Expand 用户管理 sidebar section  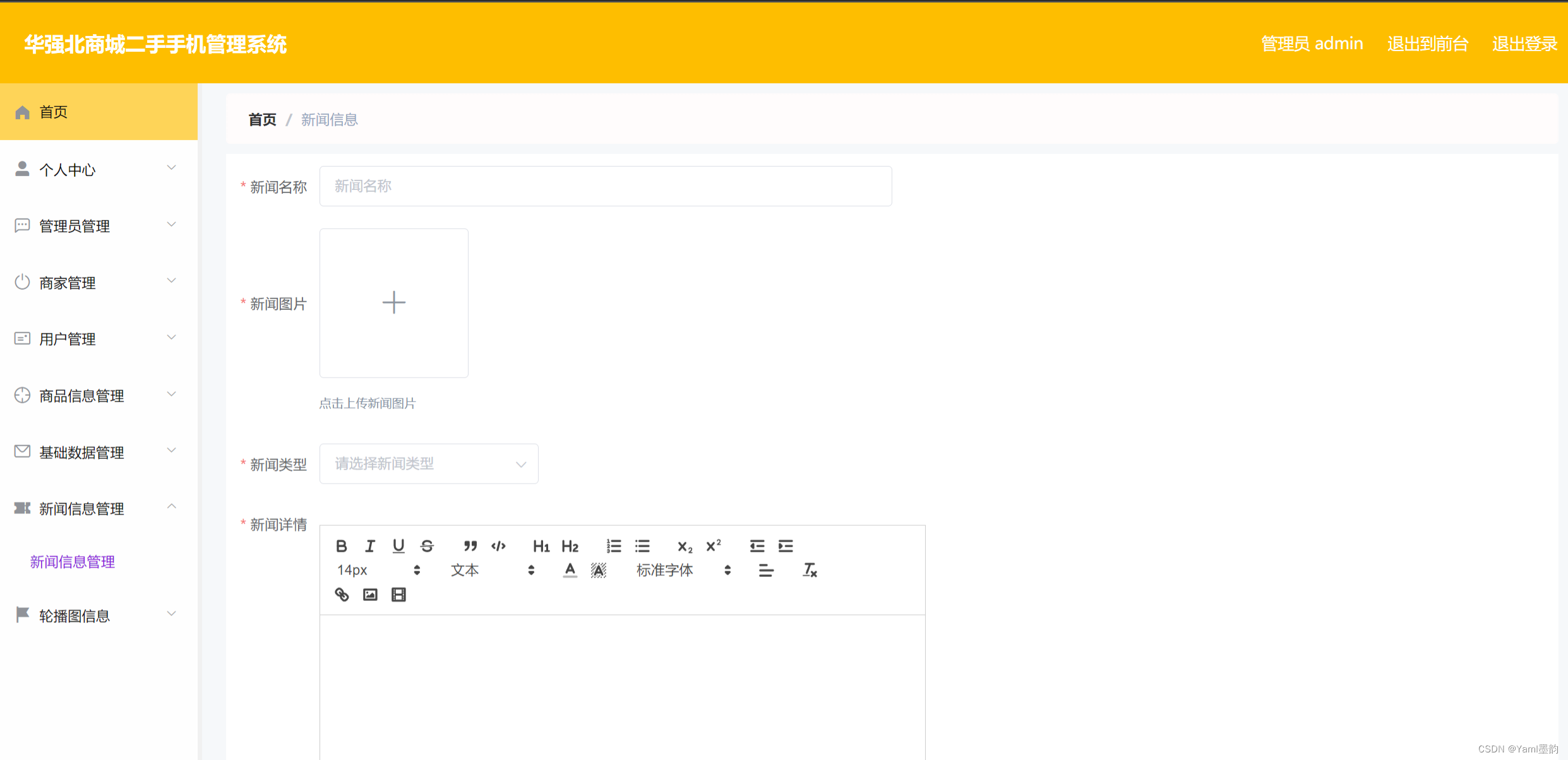click(x=97, y=338)
